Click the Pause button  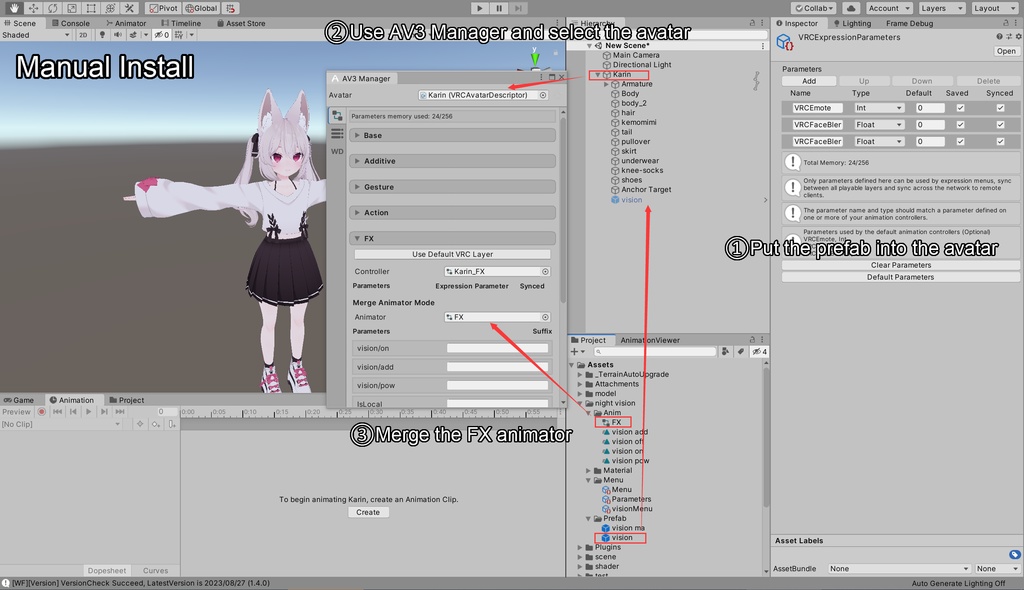[499, 8]
